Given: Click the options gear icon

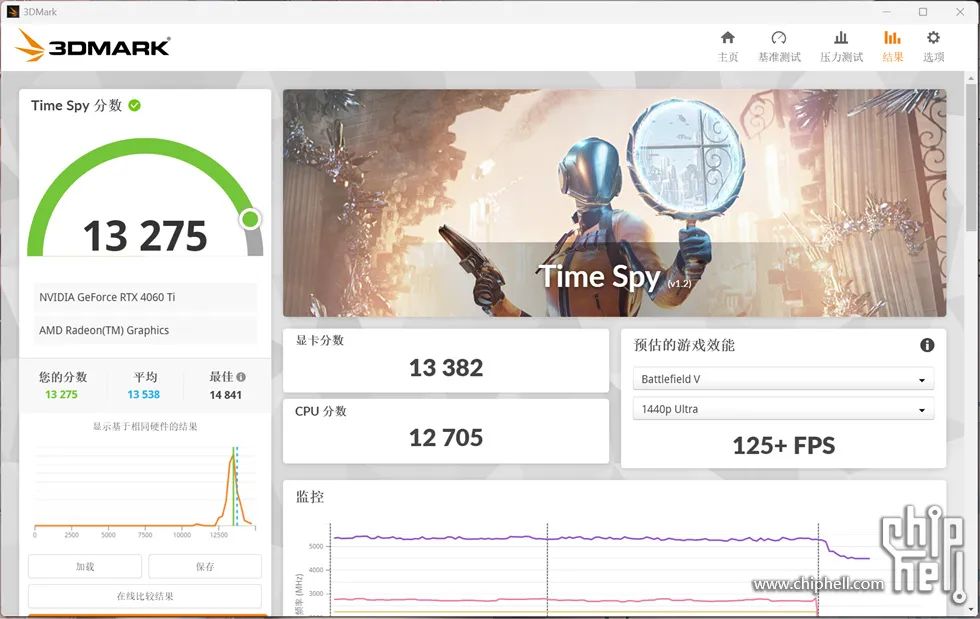Looking at the screenshot, I should coord(933,38).
